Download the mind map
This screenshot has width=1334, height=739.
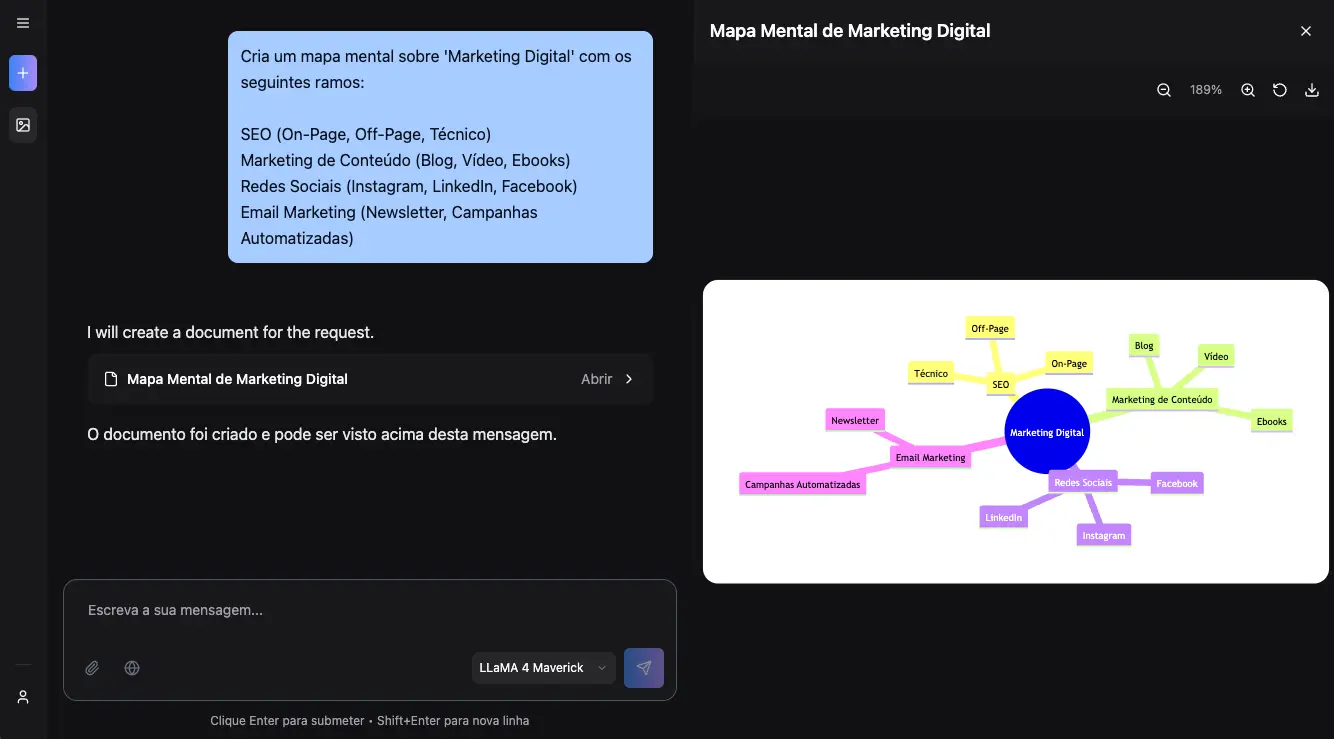click(x=1312, y=90)
